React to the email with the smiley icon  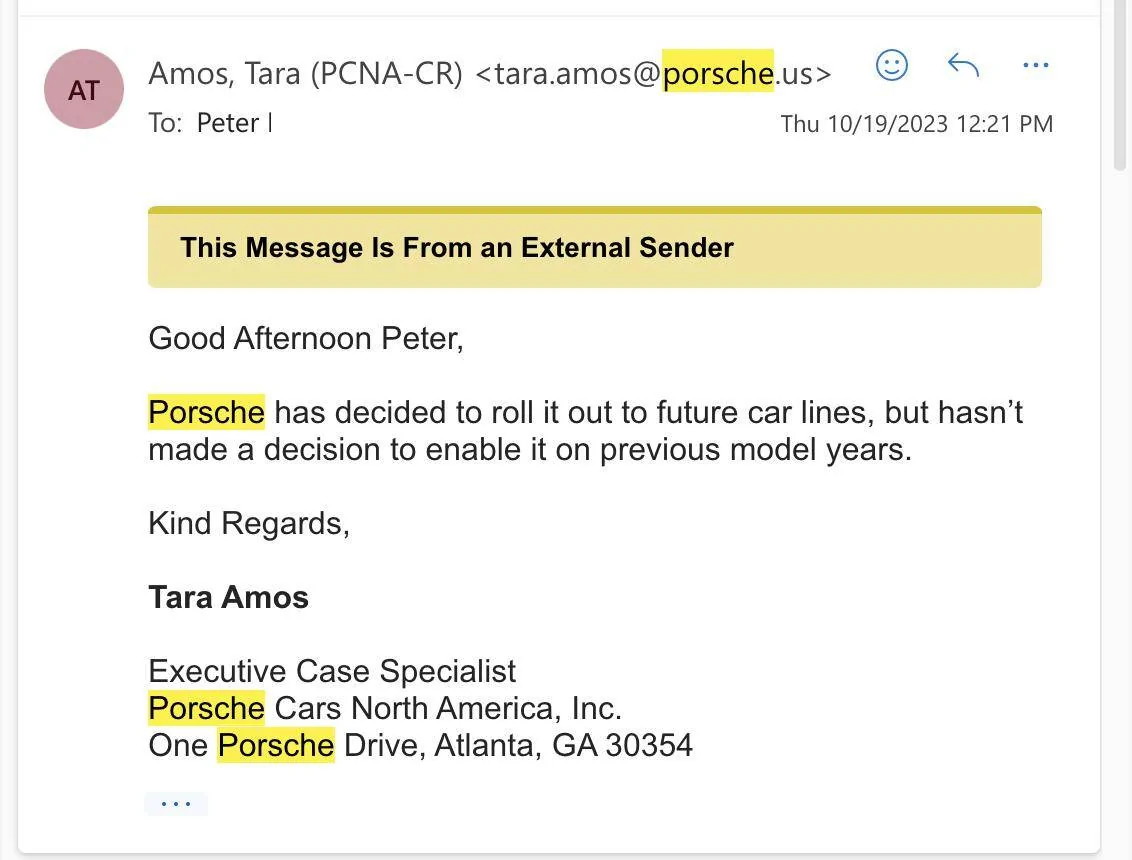pyautogui.click(x=892, y=66)
